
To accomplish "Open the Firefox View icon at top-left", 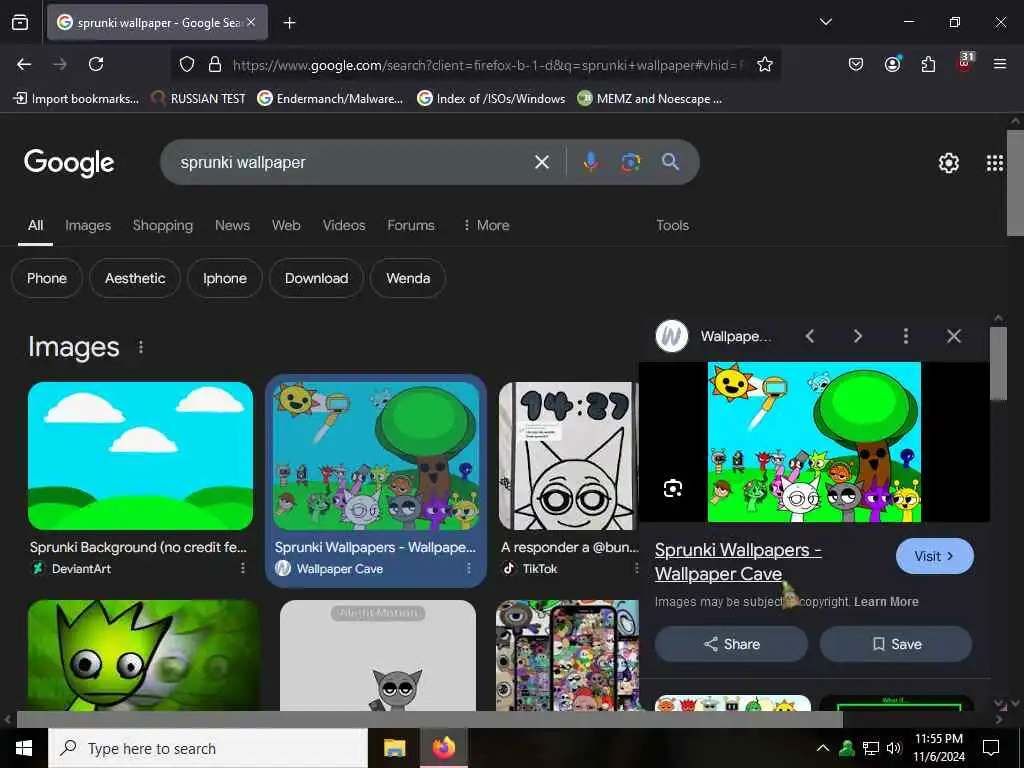I will click(20, 23).
